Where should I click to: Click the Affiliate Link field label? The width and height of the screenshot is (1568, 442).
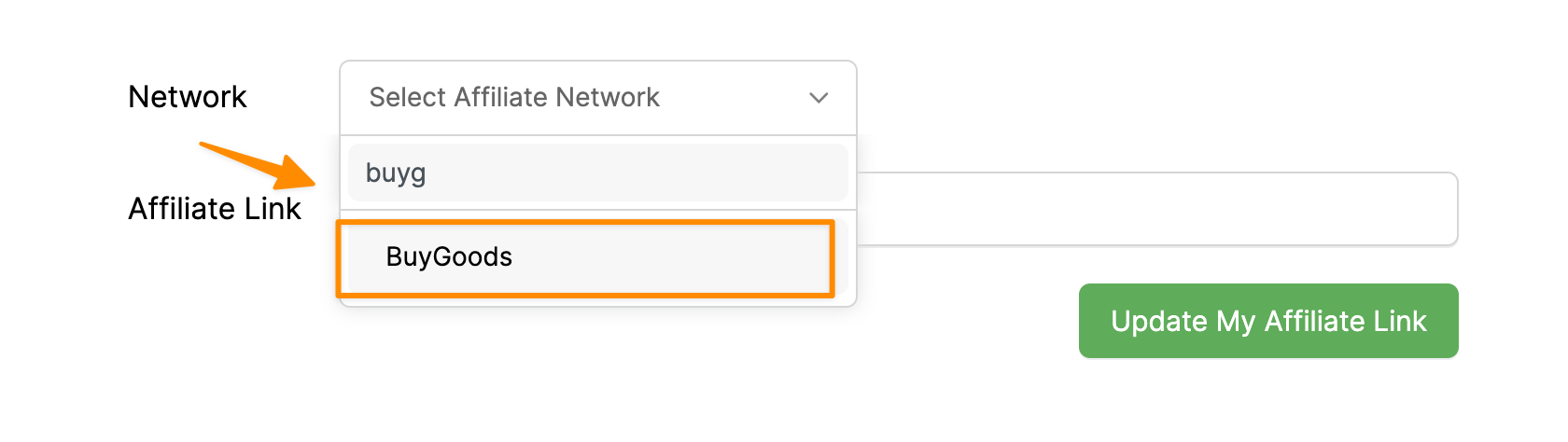pos(215,209)
